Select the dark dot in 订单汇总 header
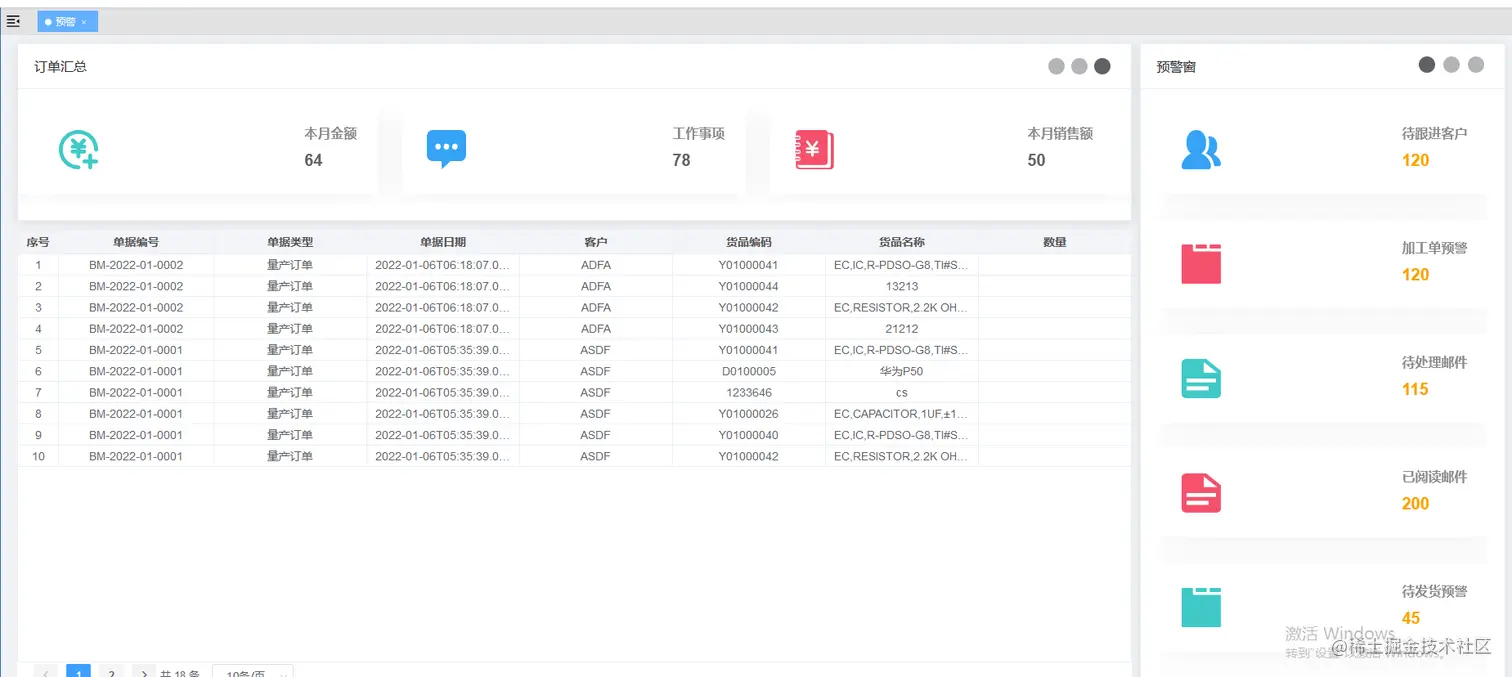This screenshot has height=677, width=1512. click(x=1102, y=66)
